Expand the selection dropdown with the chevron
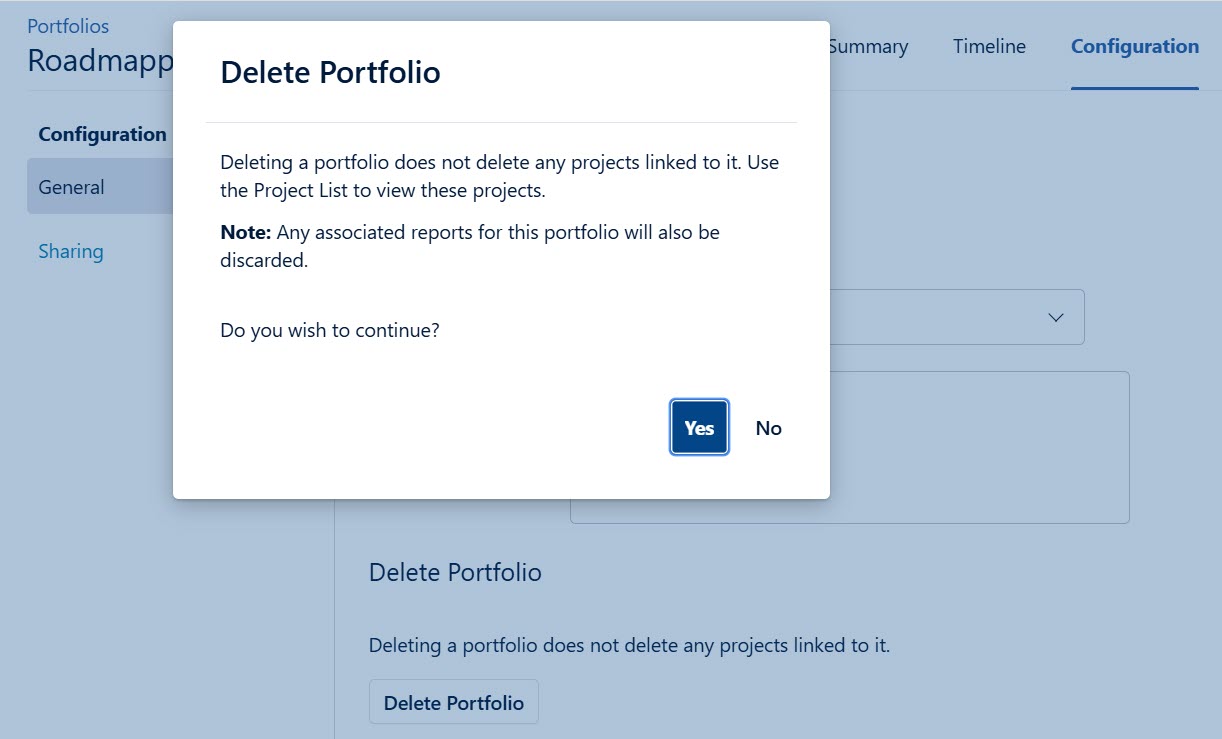The height and width of the screenshot is (739, 1222). pyautogui.click(x=1055, y=317)
